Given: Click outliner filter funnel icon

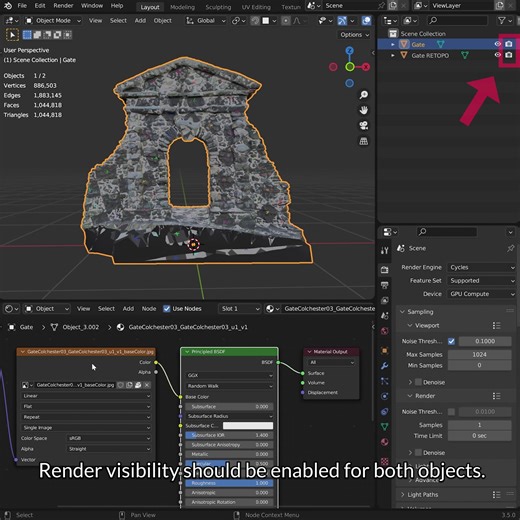Looking at the screenshot, I should (502, 21).
